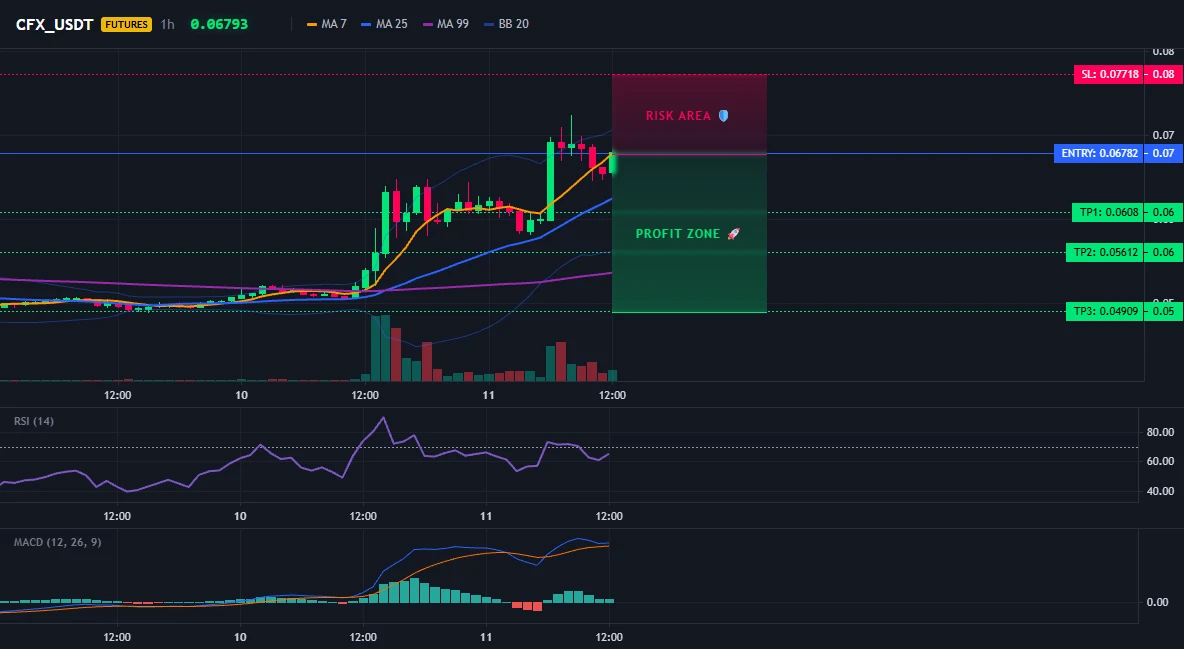Click the PROFIT ZONE text
Image resolution: width=1184 pixels, height=649 pixels.
[678, 233]
